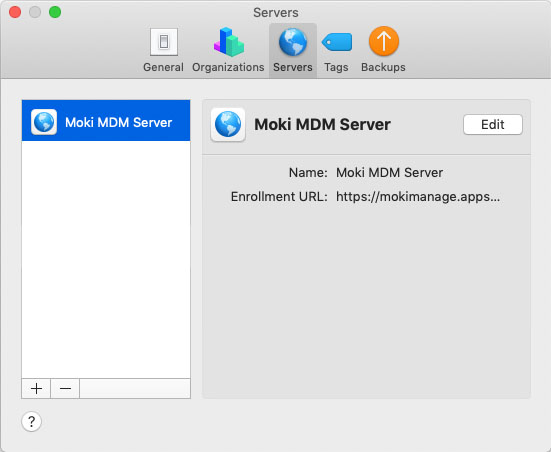This screenshot has width=551, height=452.
Task: Click the Organizations tab label
Action: [228, 67]
